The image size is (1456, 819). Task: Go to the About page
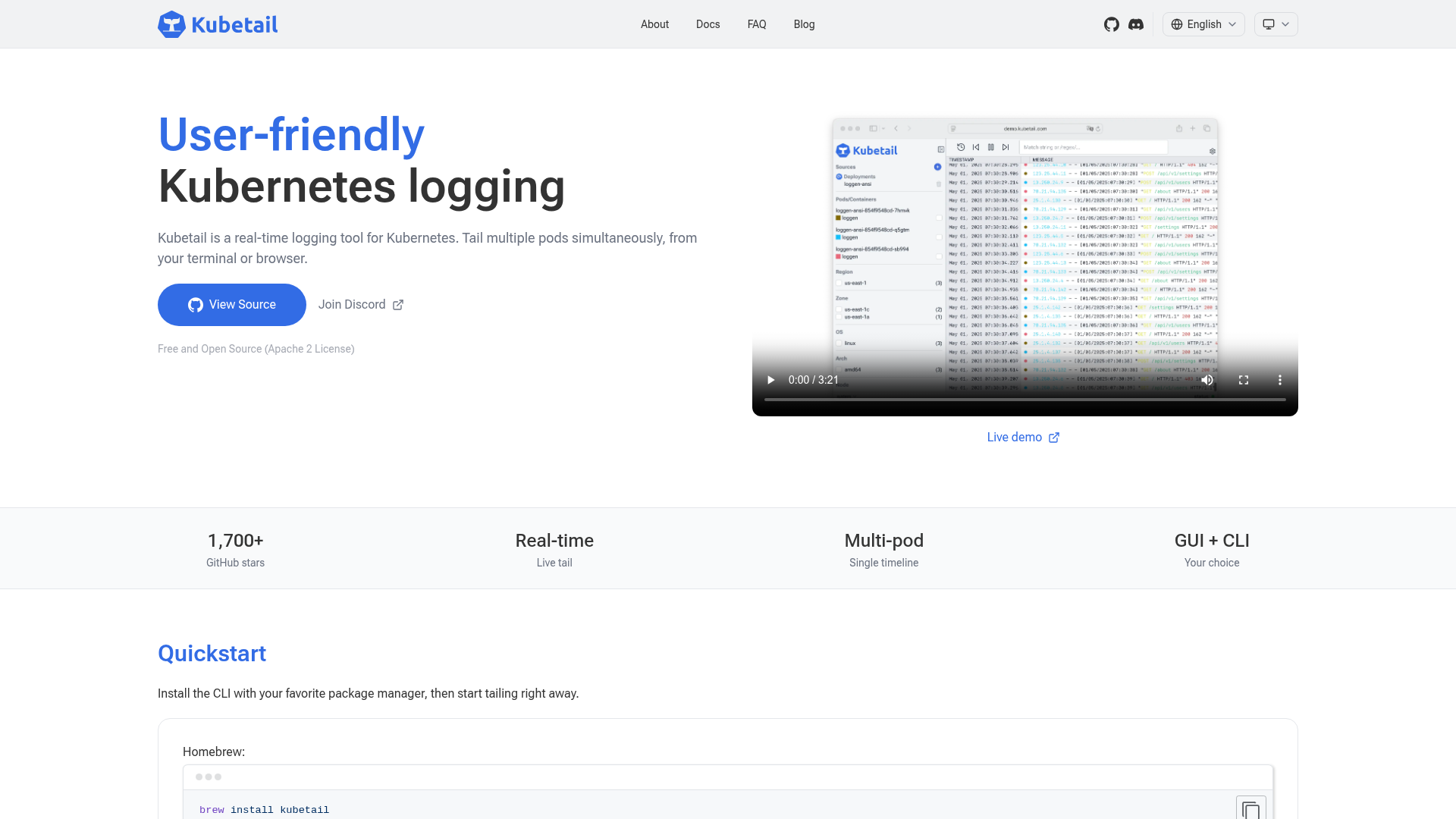pos(654,24)
